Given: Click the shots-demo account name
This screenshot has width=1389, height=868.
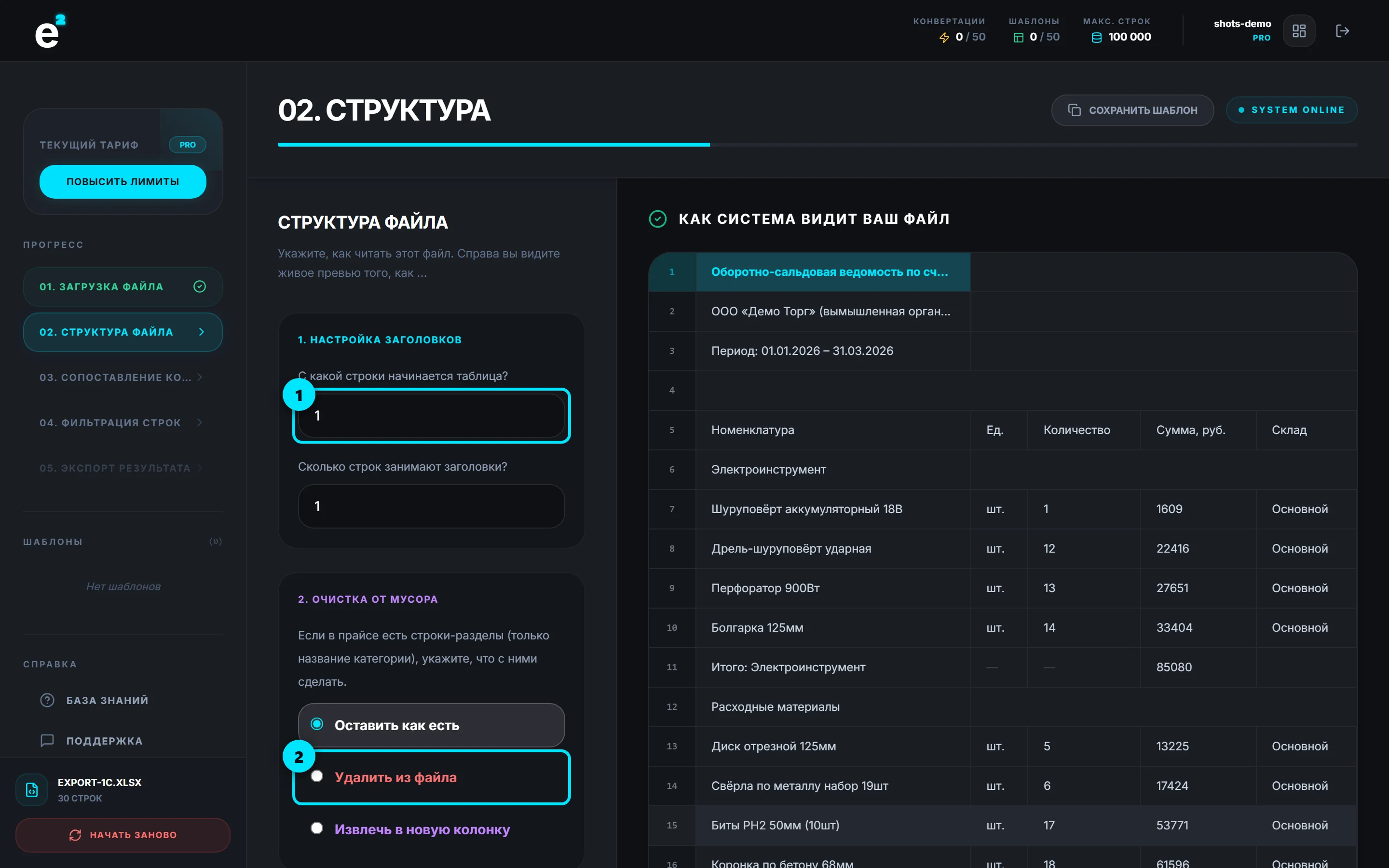Looking at the screenshot, I should pyautogui.click(x=1242, y=24).
